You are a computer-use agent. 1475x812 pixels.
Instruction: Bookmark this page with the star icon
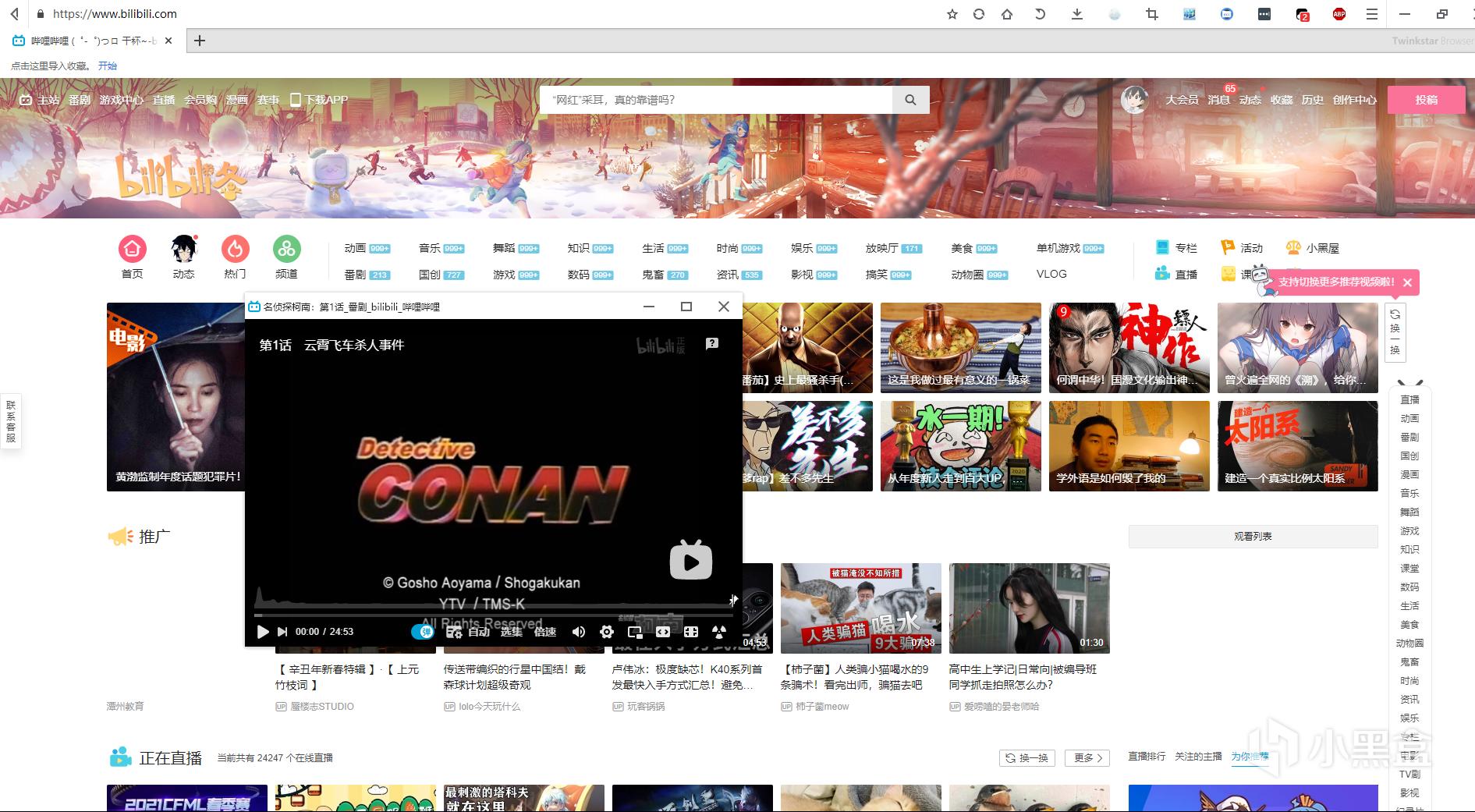(x=952, y=14)
